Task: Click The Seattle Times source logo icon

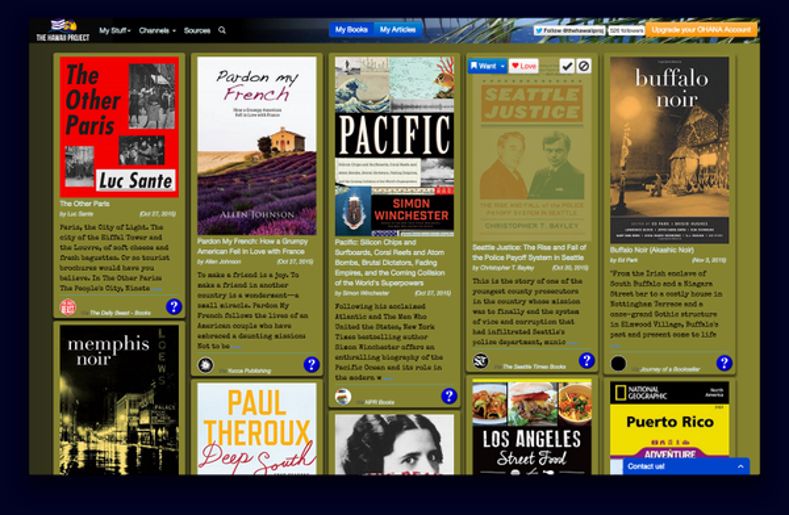Action: pyautogui.click(x=480, y=361)
